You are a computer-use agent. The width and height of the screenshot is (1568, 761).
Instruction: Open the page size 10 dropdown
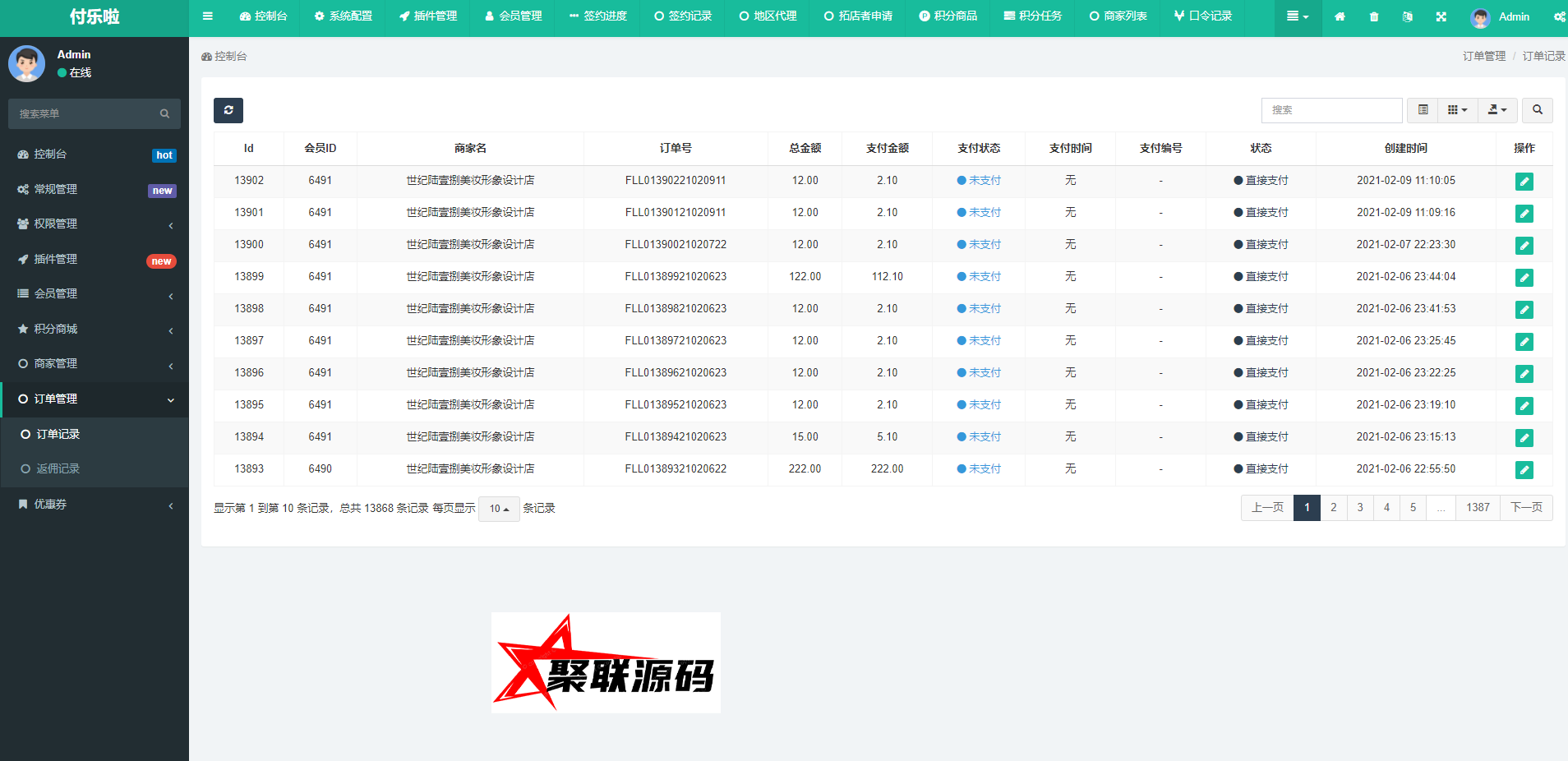499,509
